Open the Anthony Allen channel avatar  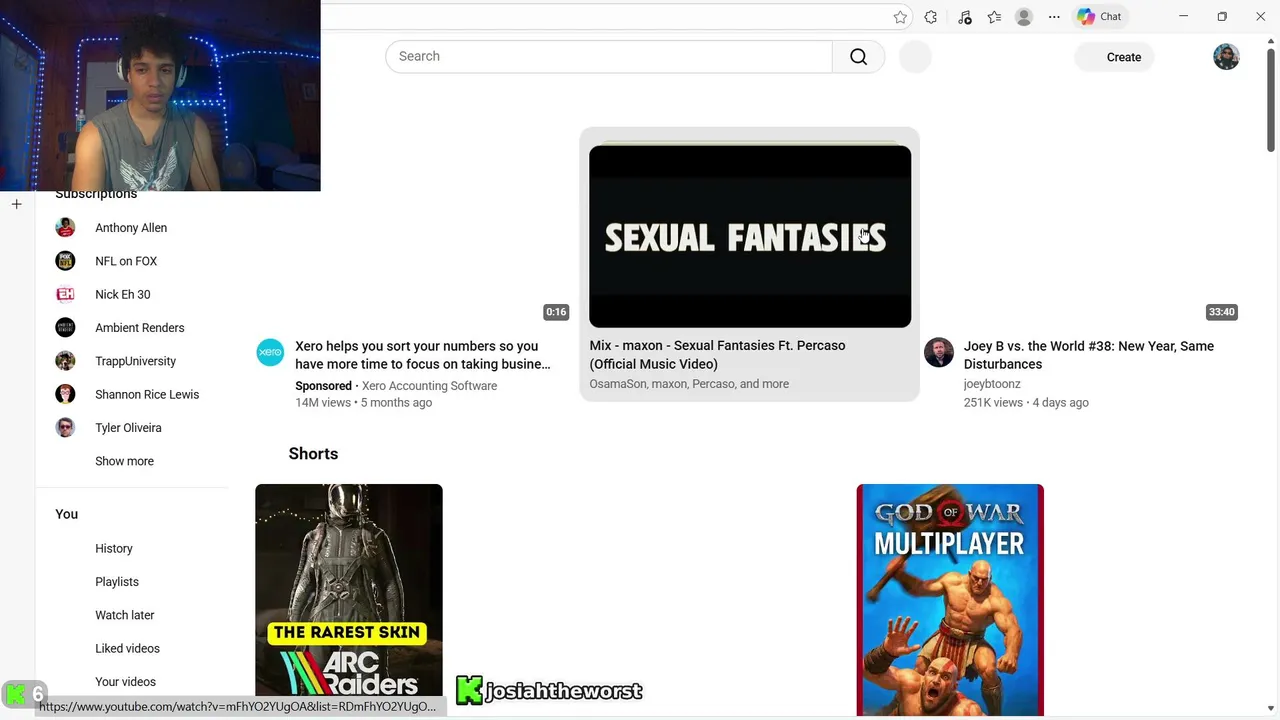point(65,228)
